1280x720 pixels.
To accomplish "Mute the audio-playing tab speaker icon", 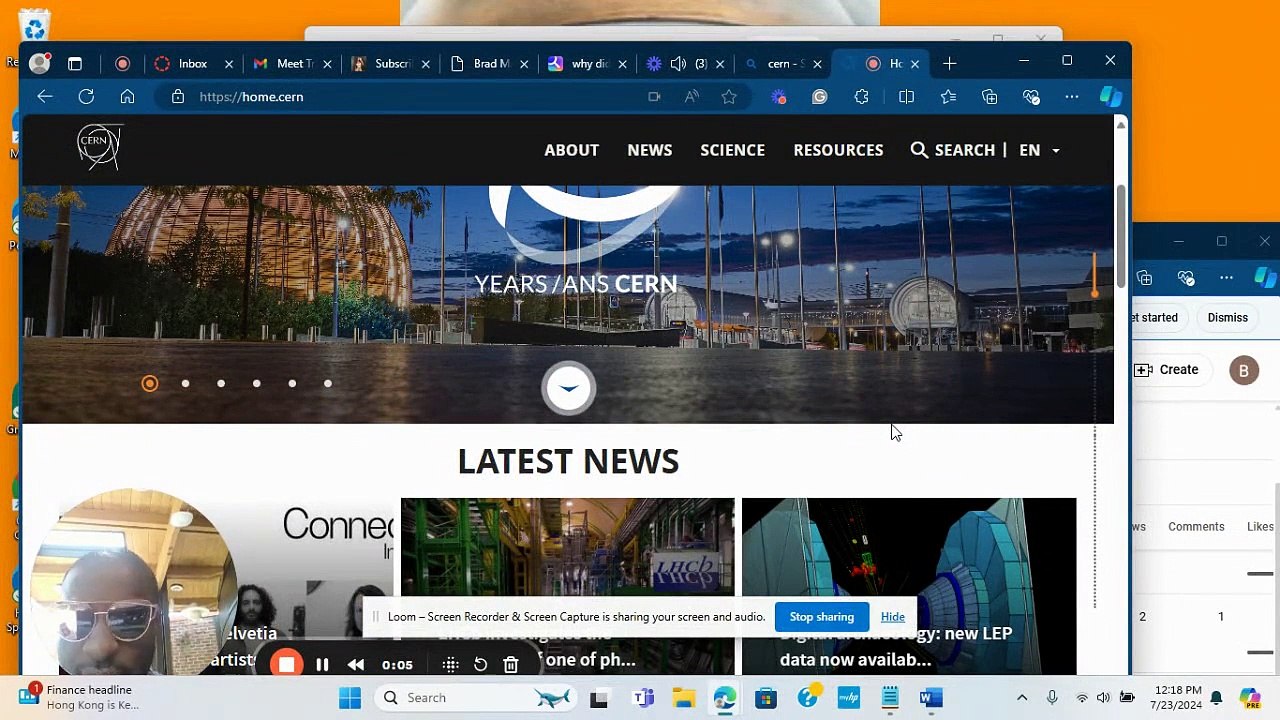I will coord(678,63).
